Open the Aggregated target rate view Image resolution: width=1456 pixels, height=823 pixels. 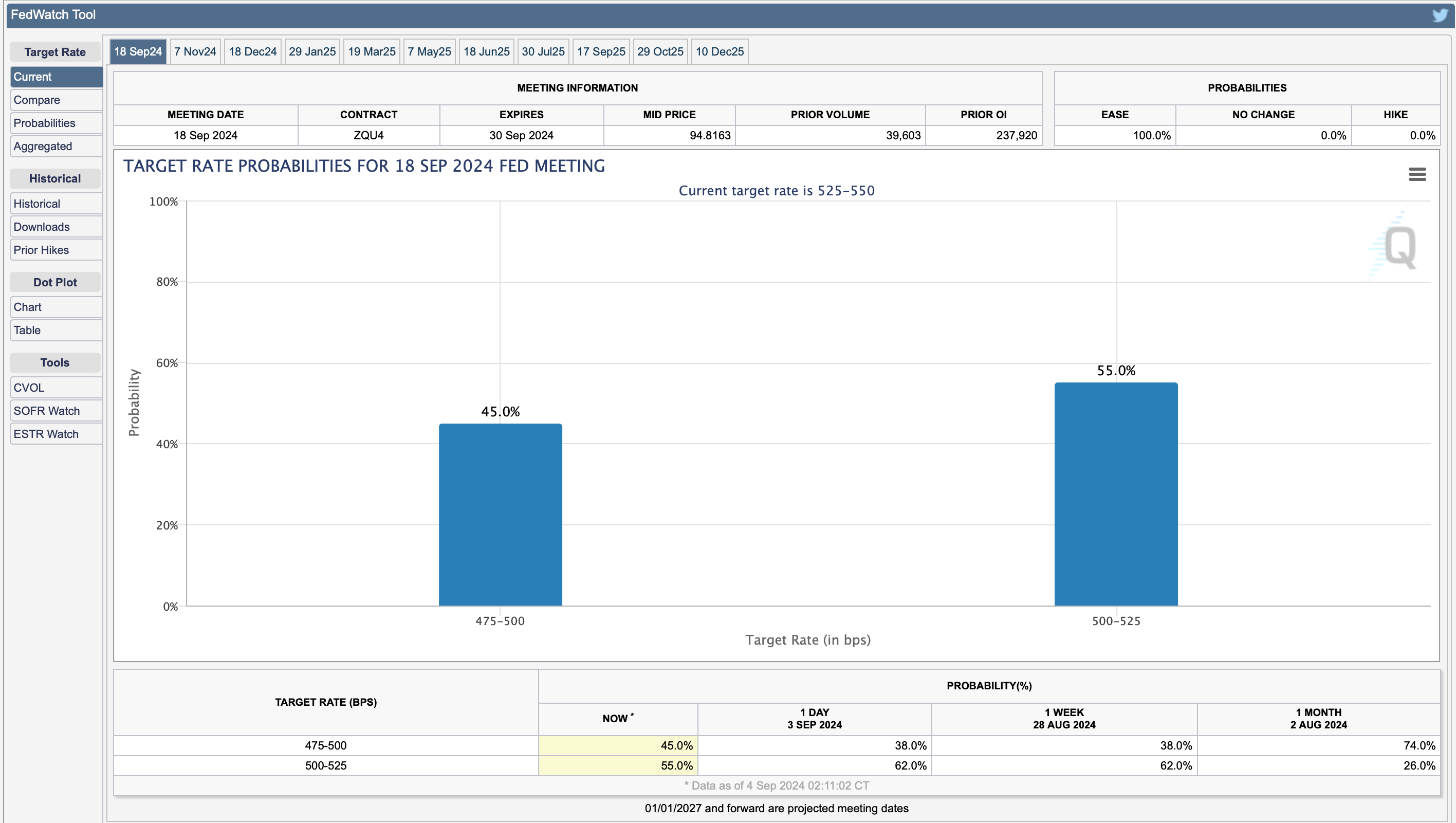[x=56, y=147]
